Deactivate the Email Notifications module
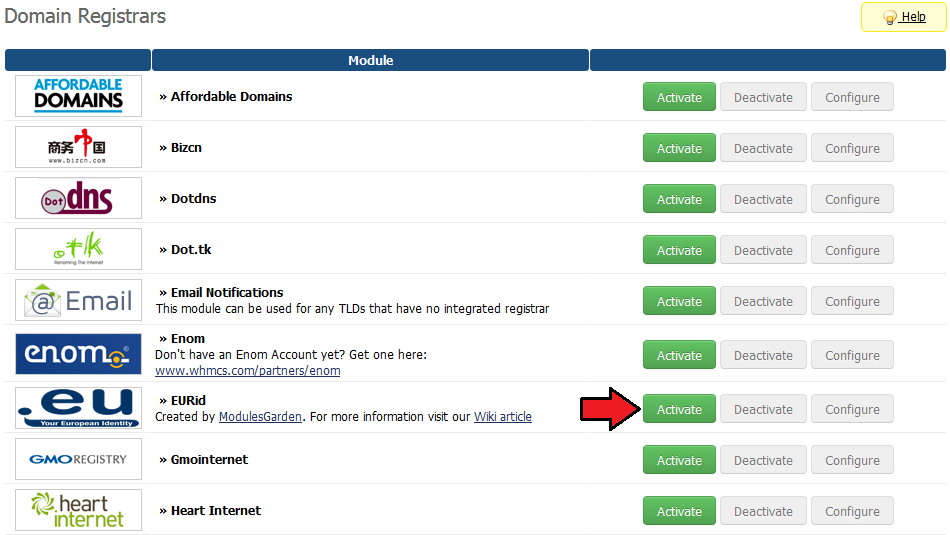Image resolution: width=950 pixels, height=535 pixels. (x=763, y=301)
